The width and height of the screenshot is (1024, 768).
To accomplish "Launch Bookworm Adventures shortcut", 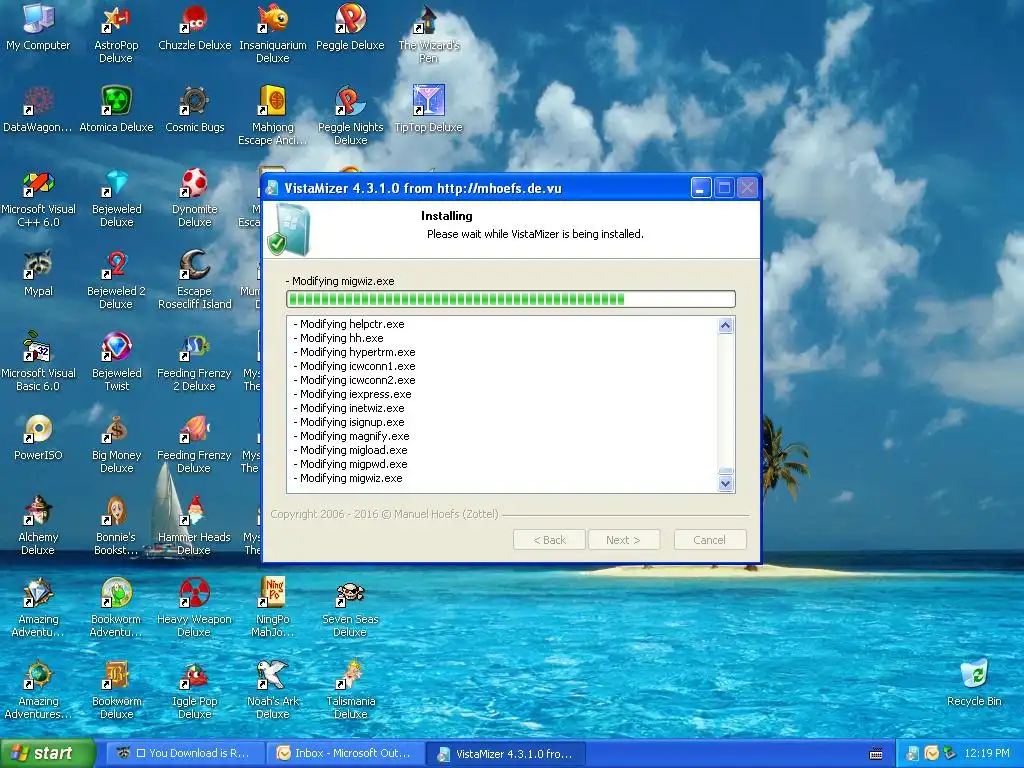I will click(116, 607).
